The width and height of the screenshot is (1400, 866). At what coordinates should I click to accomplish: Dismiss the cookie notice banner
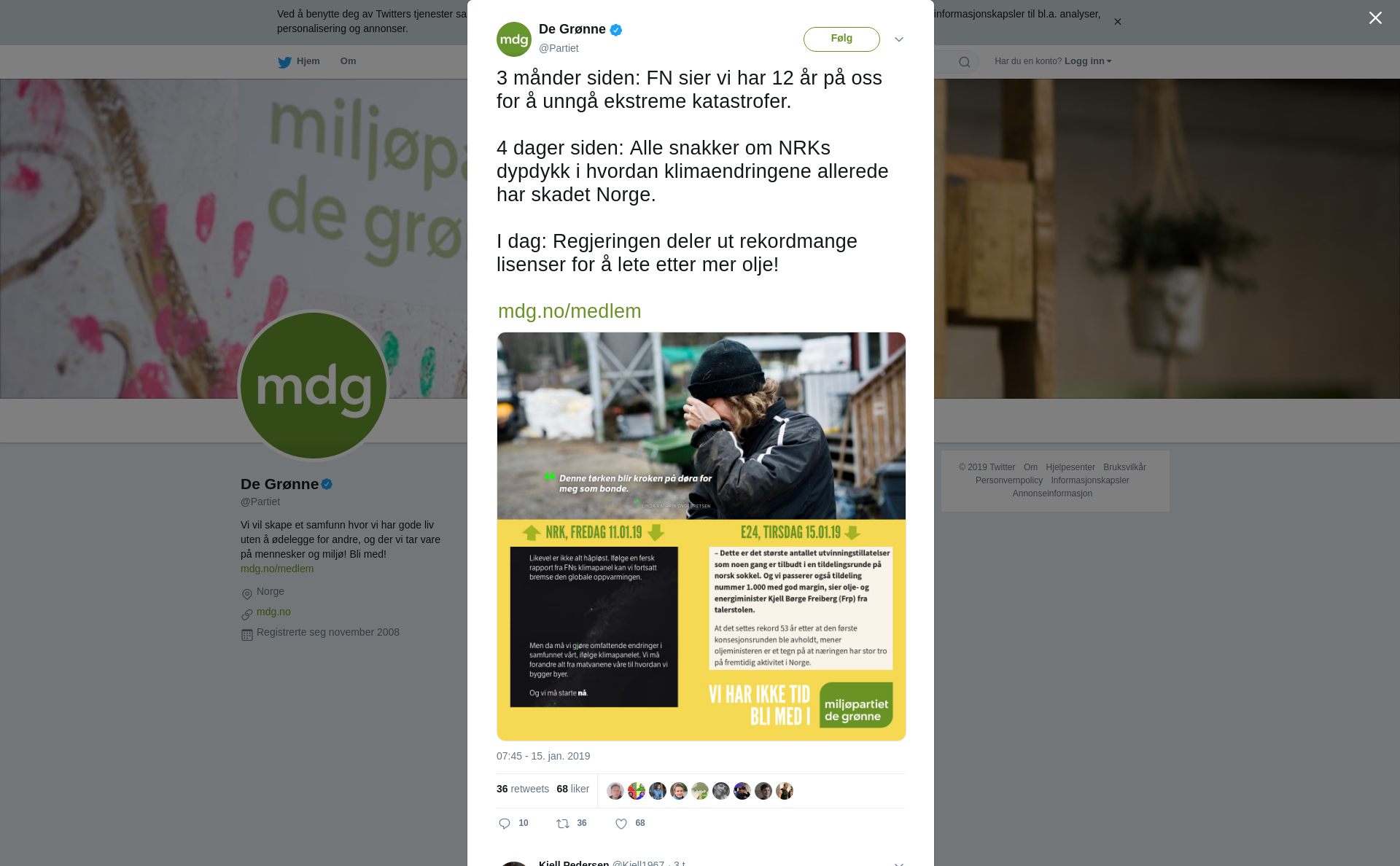coord(1117,22)
